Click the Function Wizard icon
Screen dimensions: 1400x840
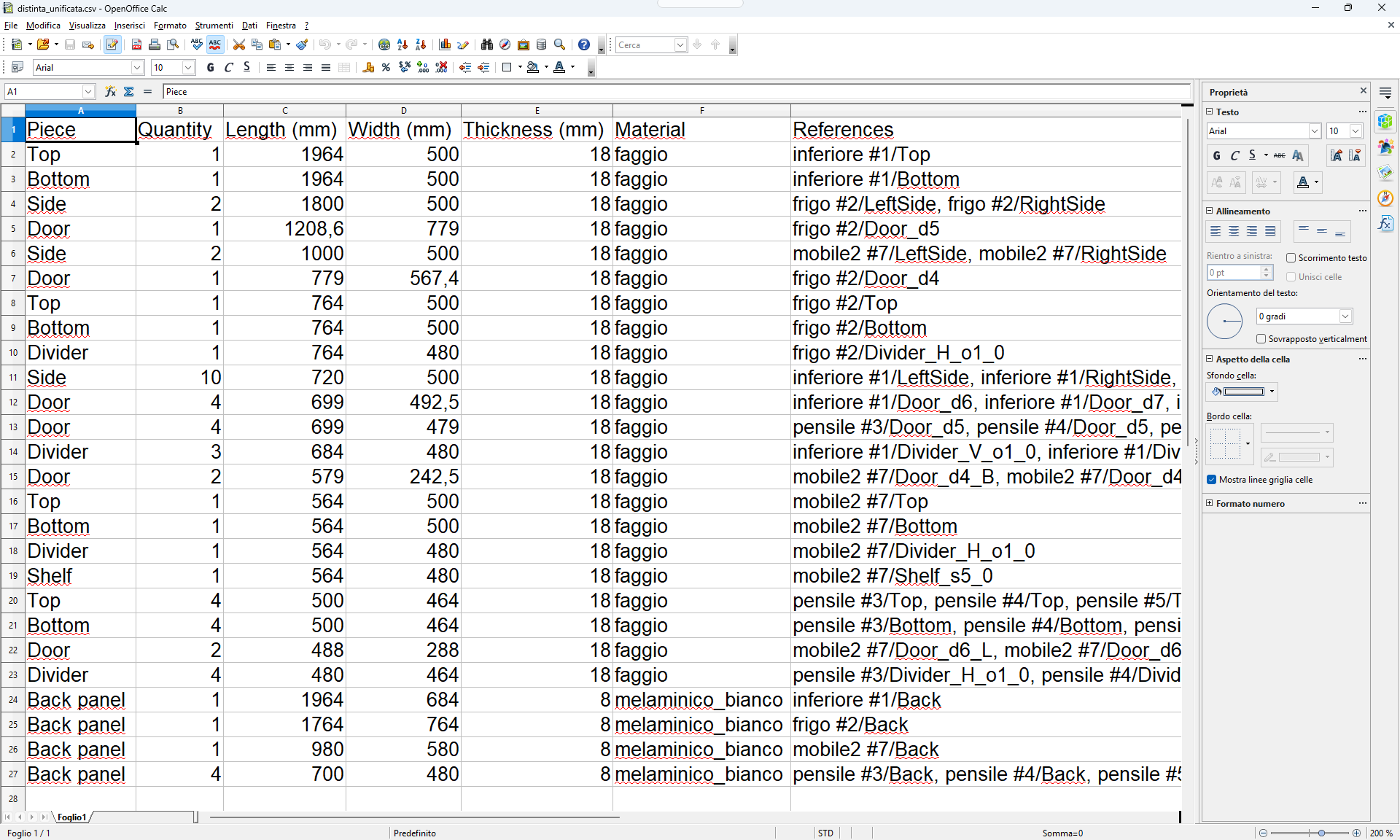coord(110,92)
